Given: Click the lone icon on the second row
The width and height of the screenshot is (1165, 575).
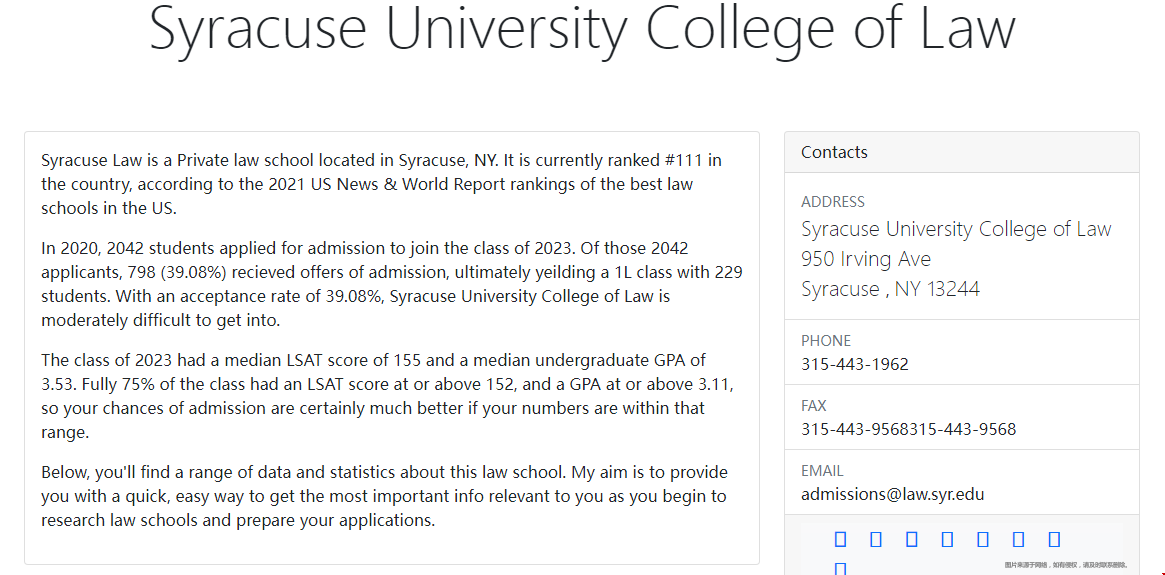Looking at the screenshot, I should tap(840, 569).
